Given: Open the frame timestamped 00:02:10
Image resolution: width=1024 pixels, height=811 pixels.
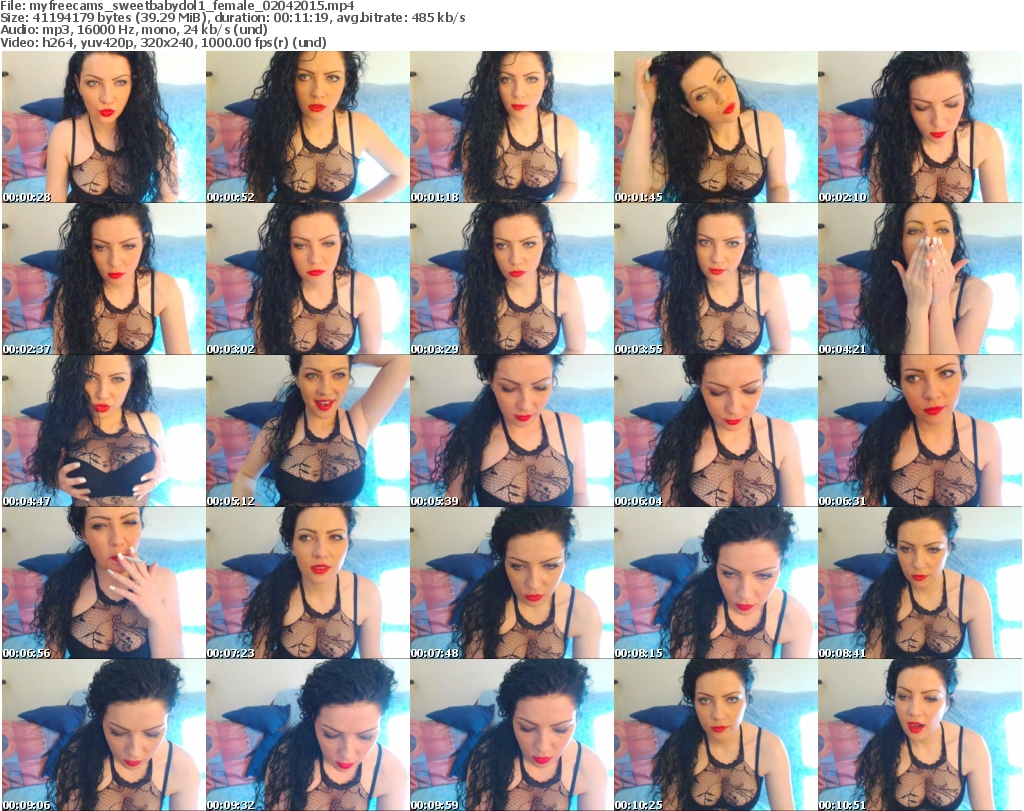Looking at the screenshot, I should pyautogui.click(x=920, y=127).
